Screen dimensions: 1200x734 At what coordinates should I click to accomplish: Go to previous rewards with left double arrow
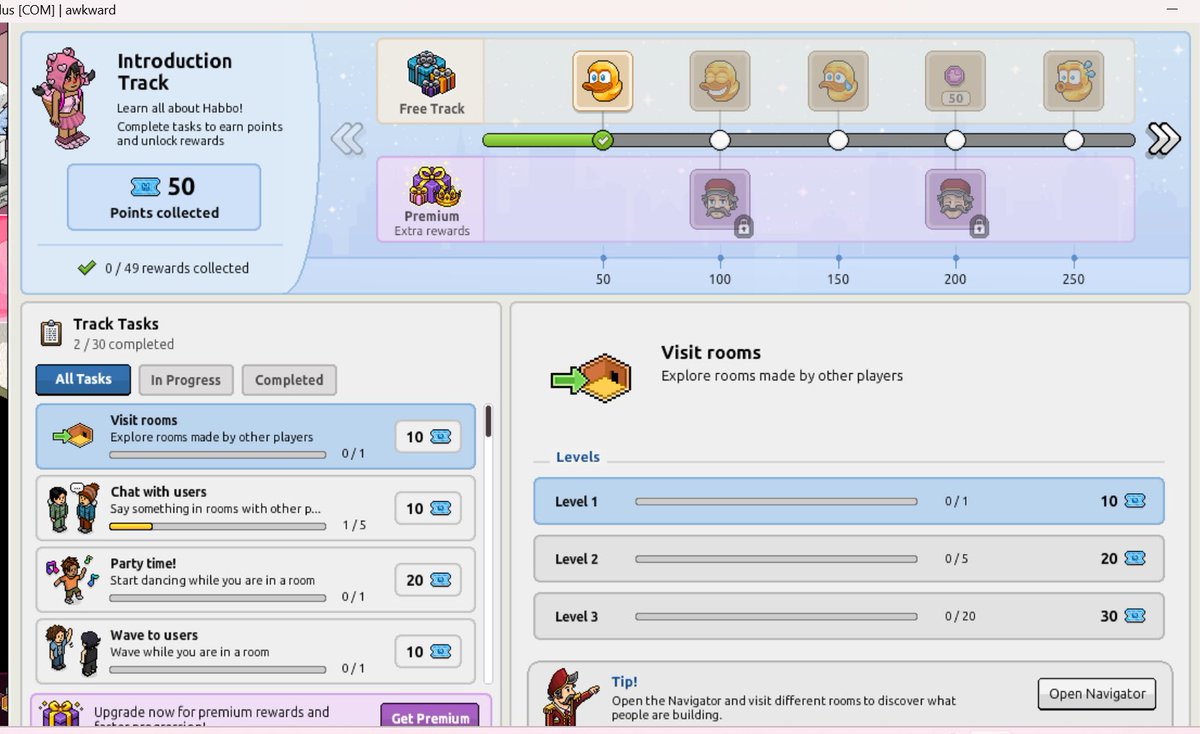pos(347,138)
